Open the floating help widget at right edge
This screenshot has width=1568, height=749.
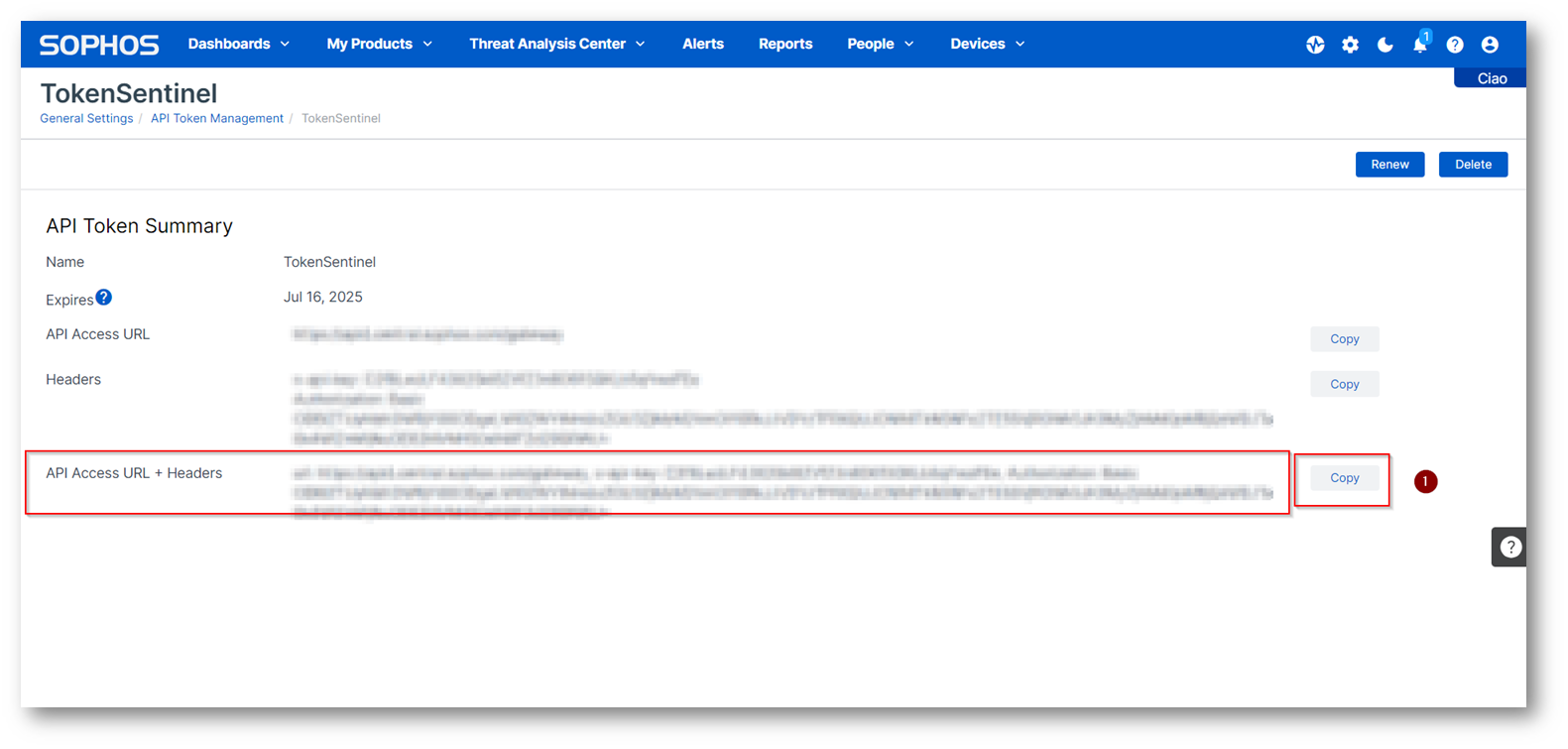pyautogui.click(x=1509, y=547)
